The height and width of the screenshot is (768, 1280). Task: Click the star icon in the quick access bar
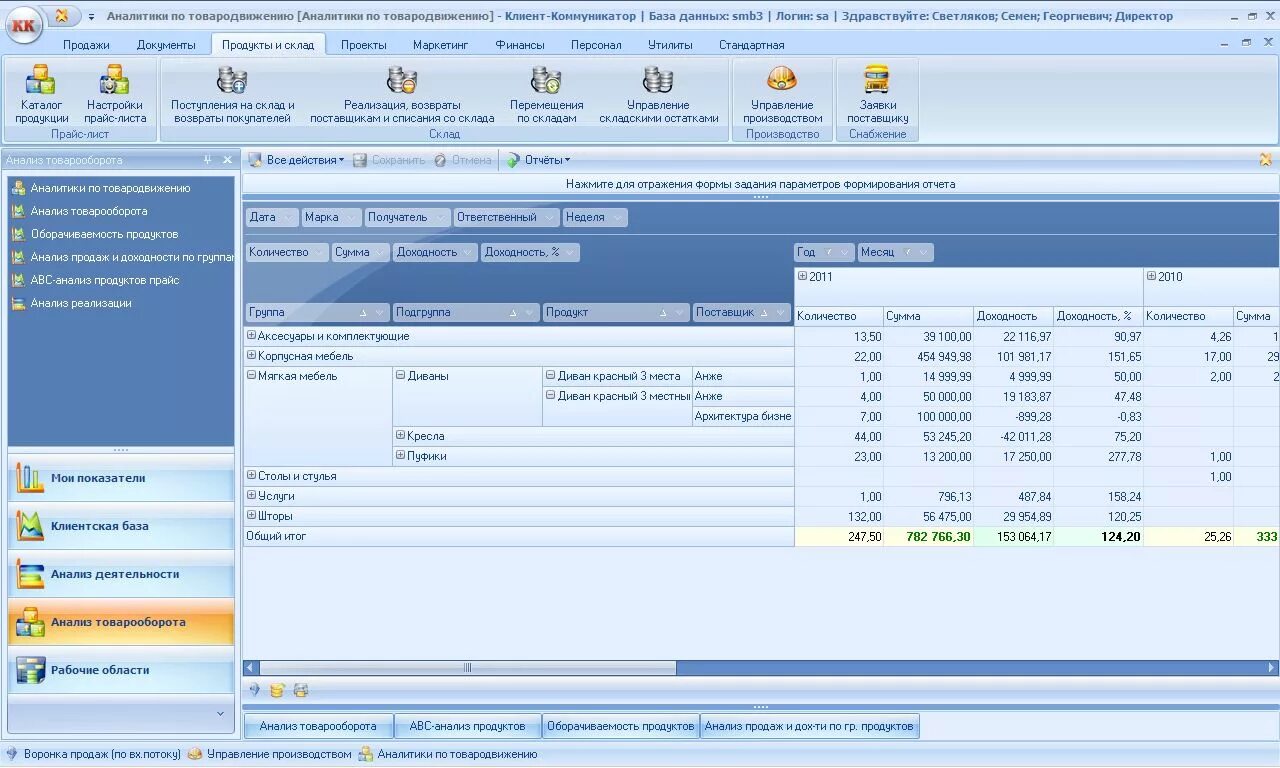(62, 15)
